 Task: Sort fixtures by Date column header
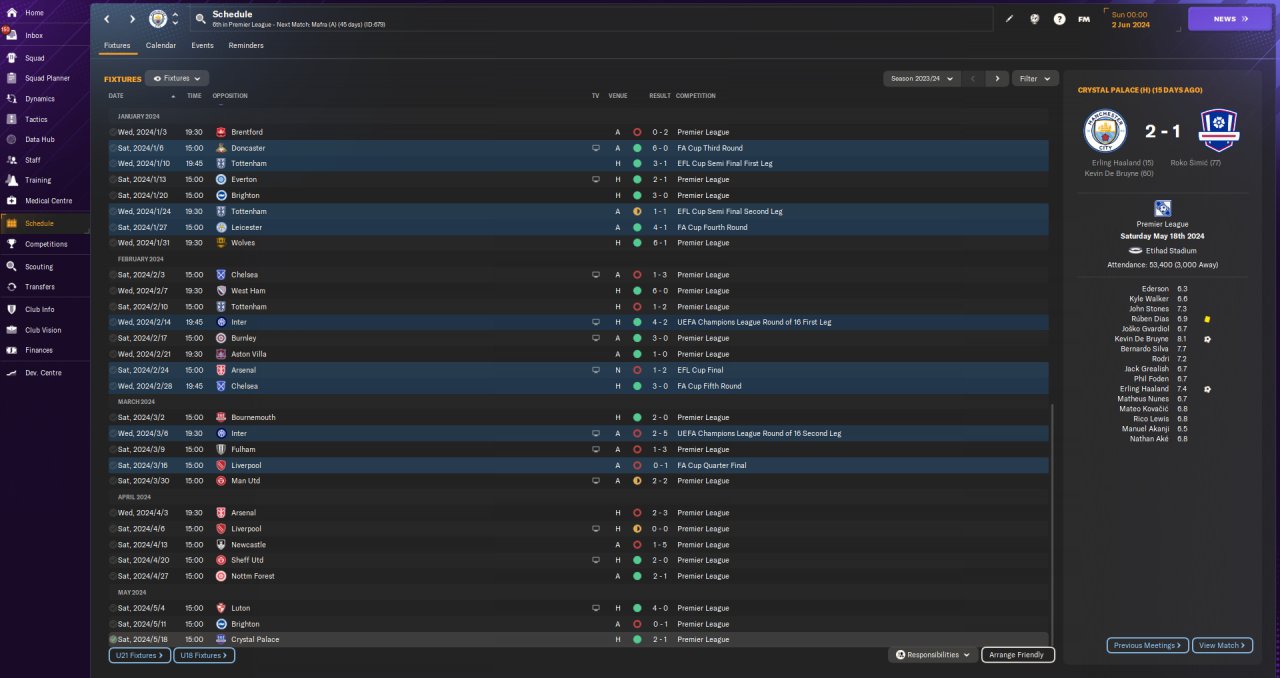[x=116, y=96]
